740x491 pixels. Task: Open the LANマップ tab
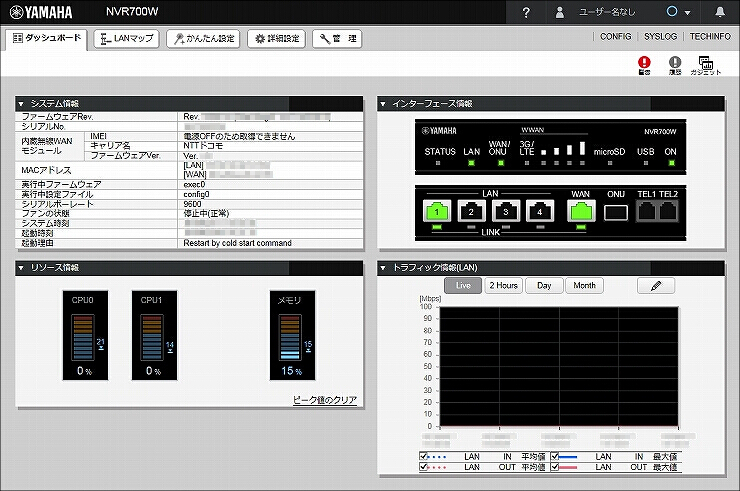126,39
